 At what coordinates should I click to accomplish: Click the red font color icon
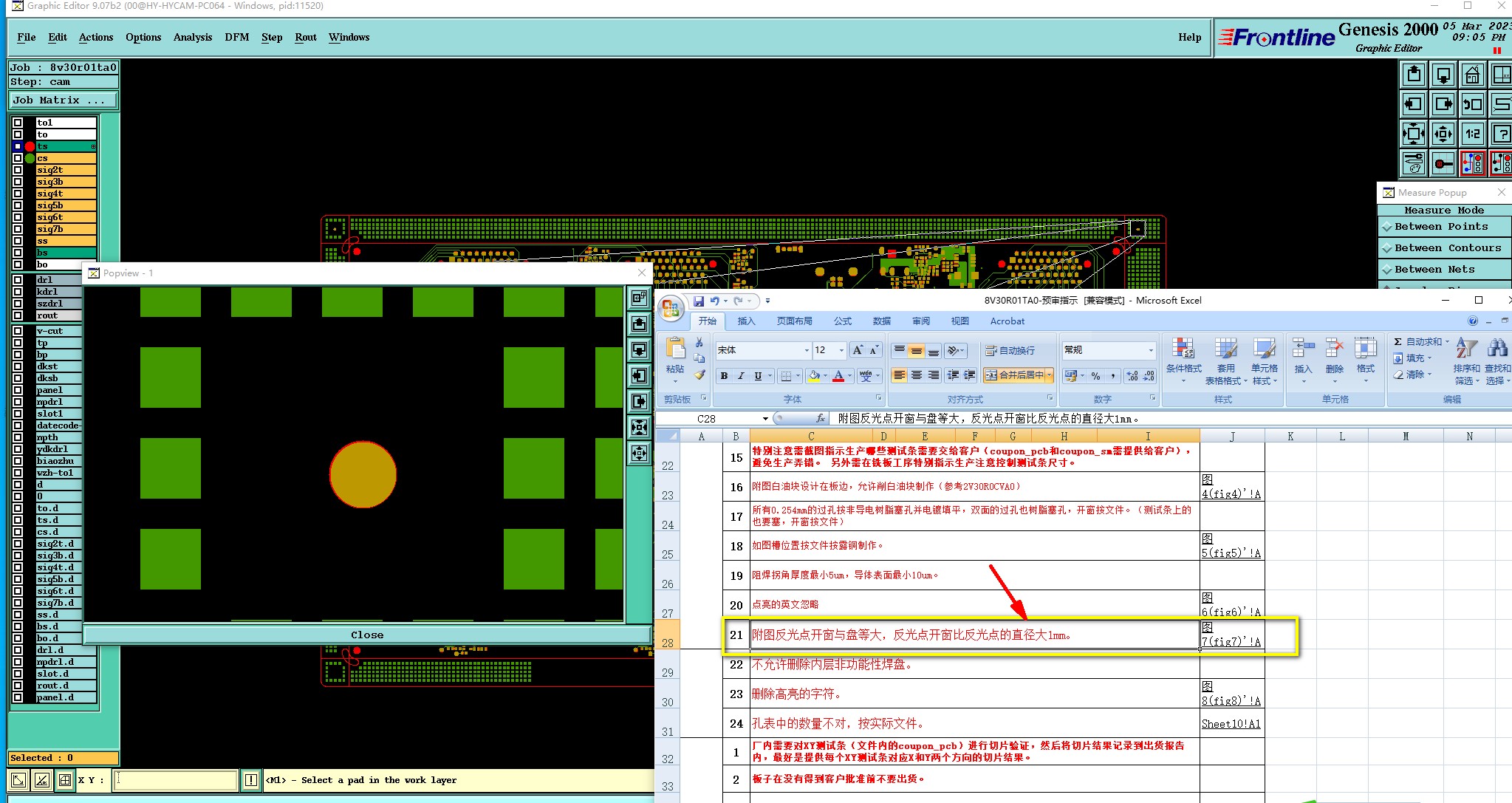pyautogui.click(x=838, y=376)
